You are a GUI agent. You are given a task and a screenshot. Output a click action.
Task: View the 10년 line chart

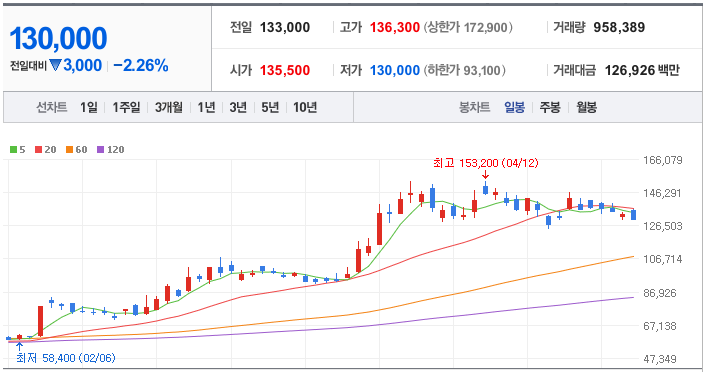click(x=305, y=108)
